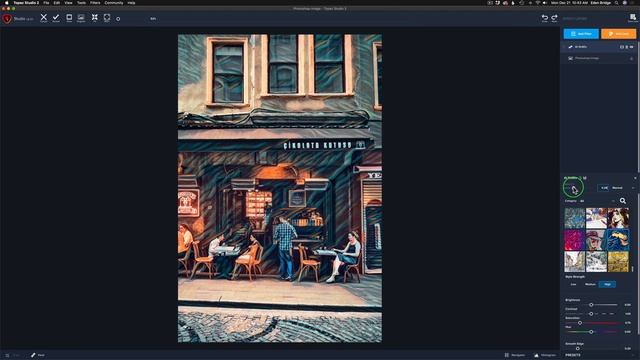This screenshot has height=360, width=640.
Task: Click the orange Add Look button
Action: tap(618, 34)
